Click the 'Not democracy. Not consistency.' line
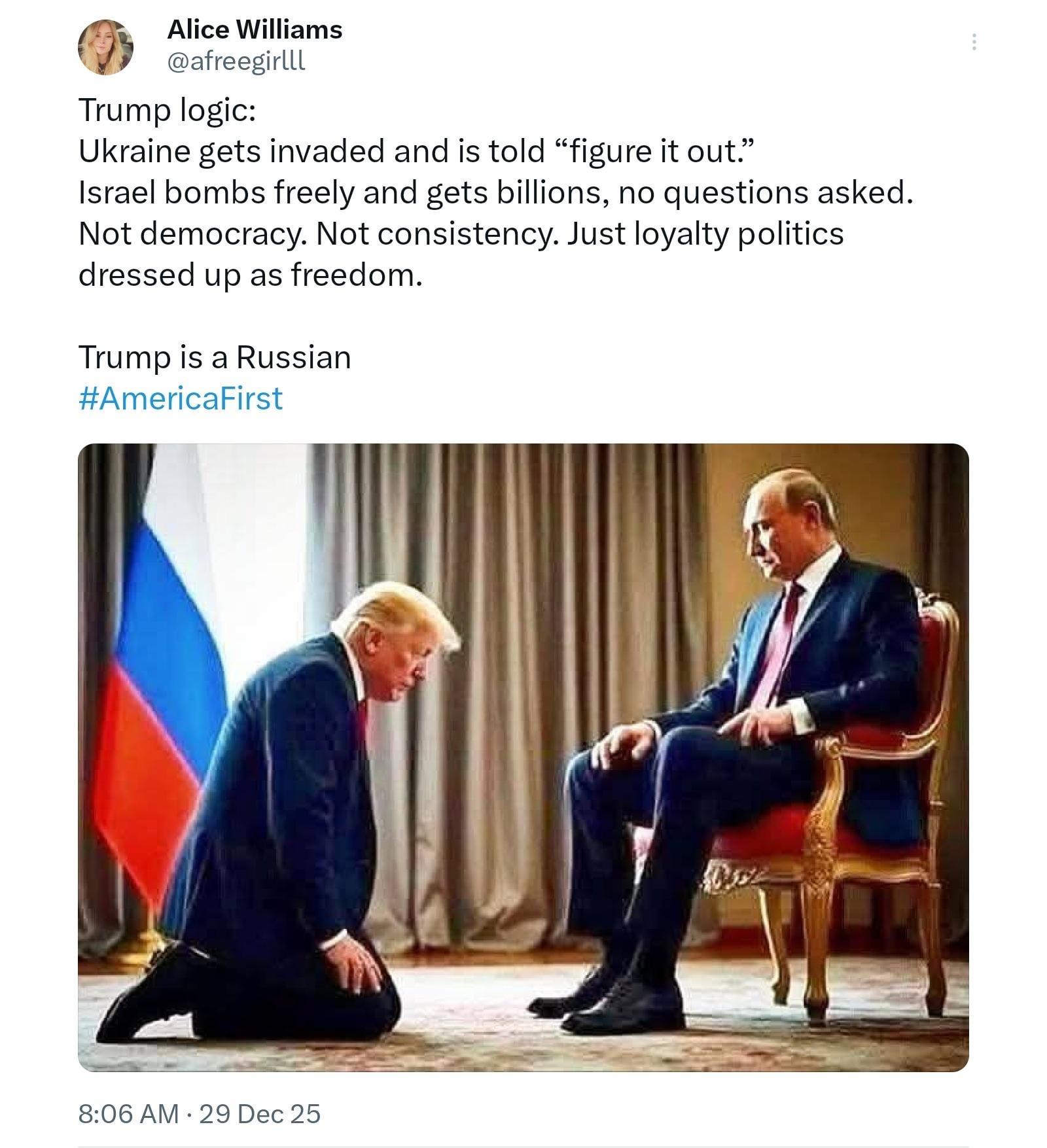This screenshot has width=1047, height=1148. point(461,234)
